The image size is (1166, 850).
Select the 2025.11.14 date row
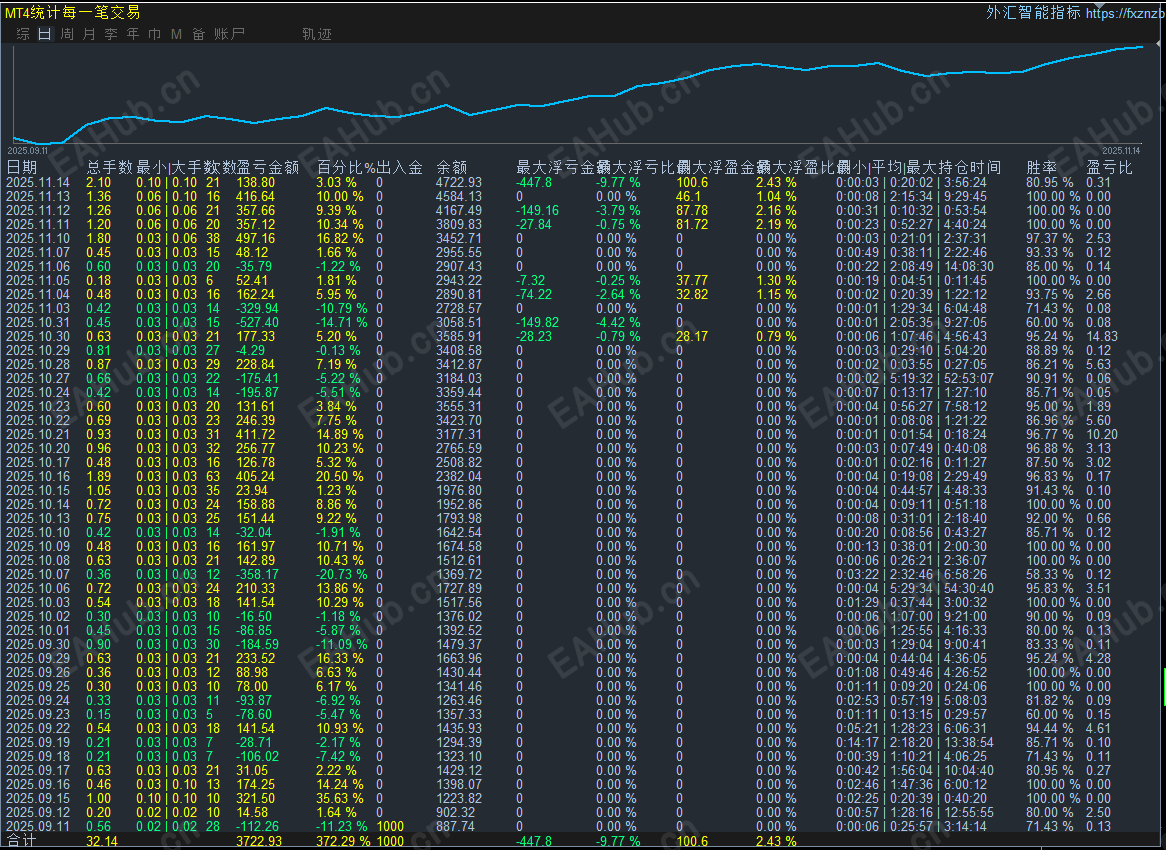point(38,182)
